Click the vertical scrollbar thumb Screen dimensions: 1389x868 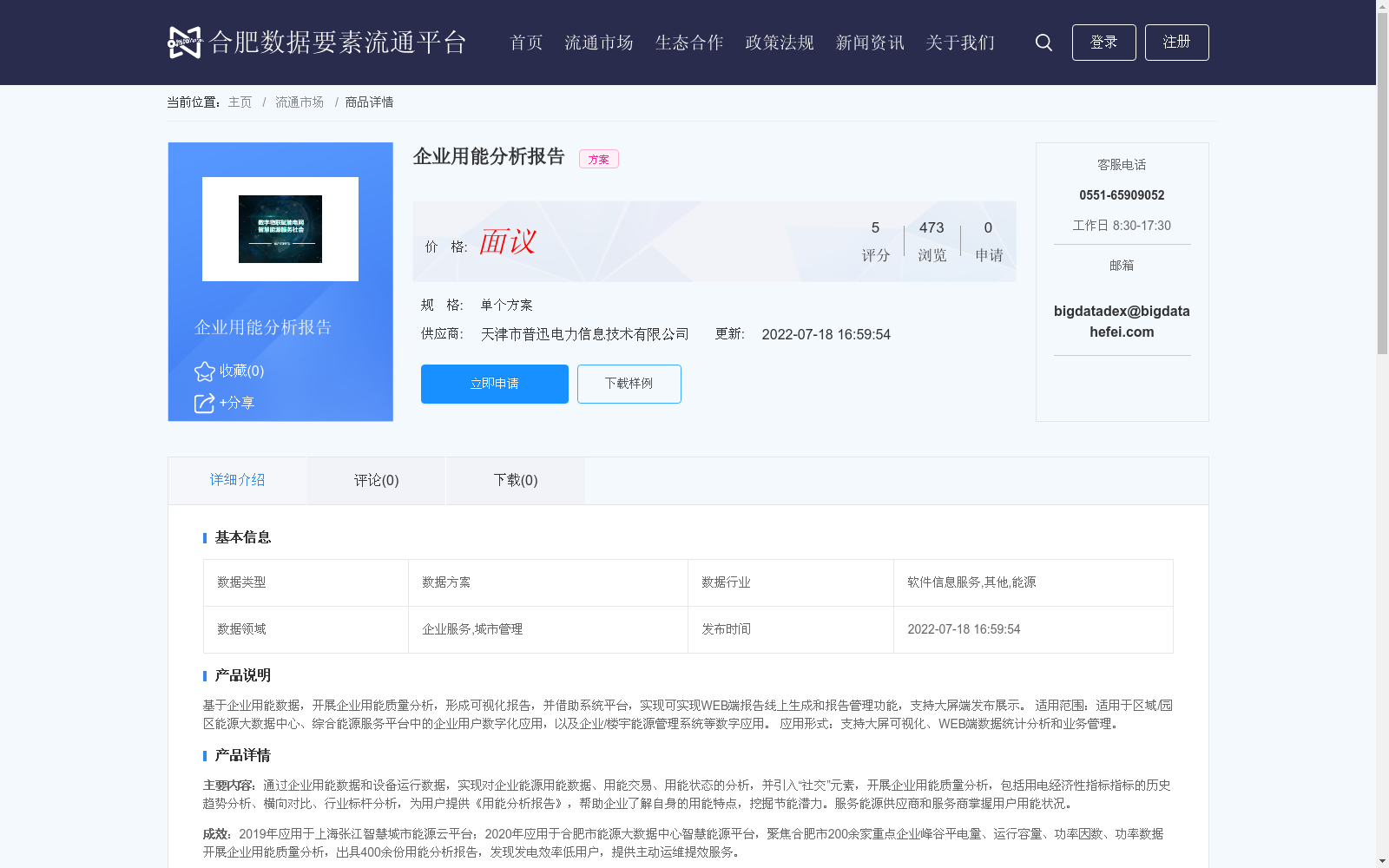click(1382, 184)
